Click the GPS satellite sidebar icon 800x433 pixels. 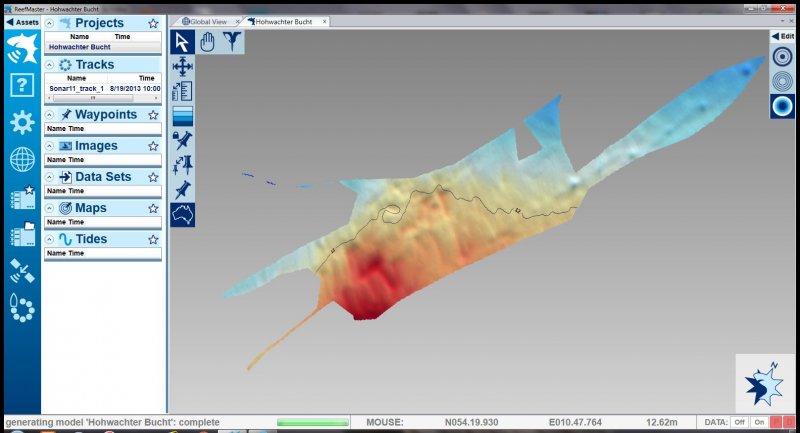coord(22,271)
